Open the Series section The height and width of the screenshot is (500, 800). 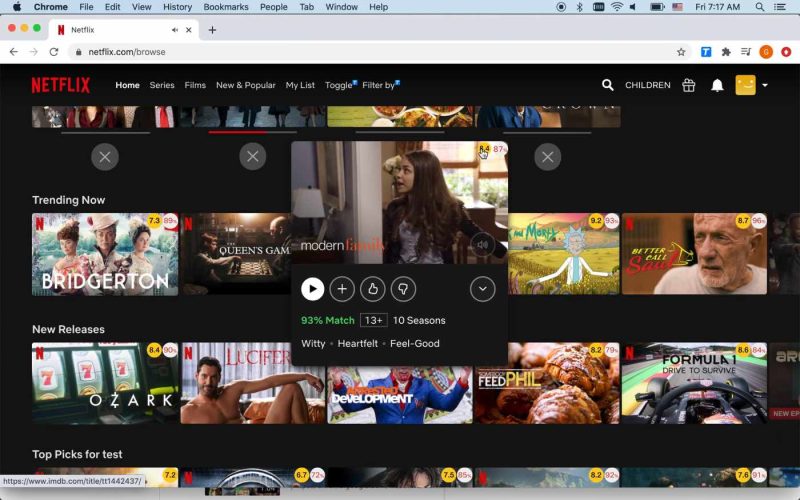pyautogui.click(x=162, y=85)
